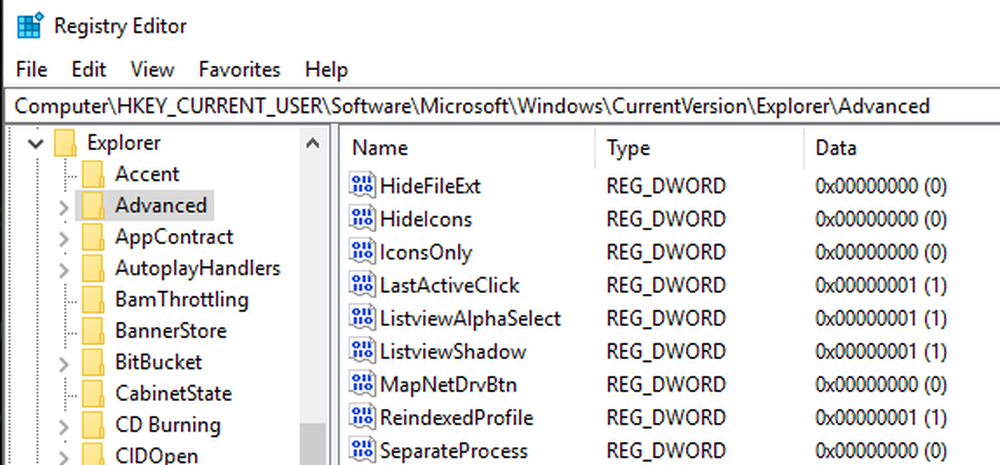Select the HideFileExt value name
The width and height of the screenshot is (1000, 465).
430,186
